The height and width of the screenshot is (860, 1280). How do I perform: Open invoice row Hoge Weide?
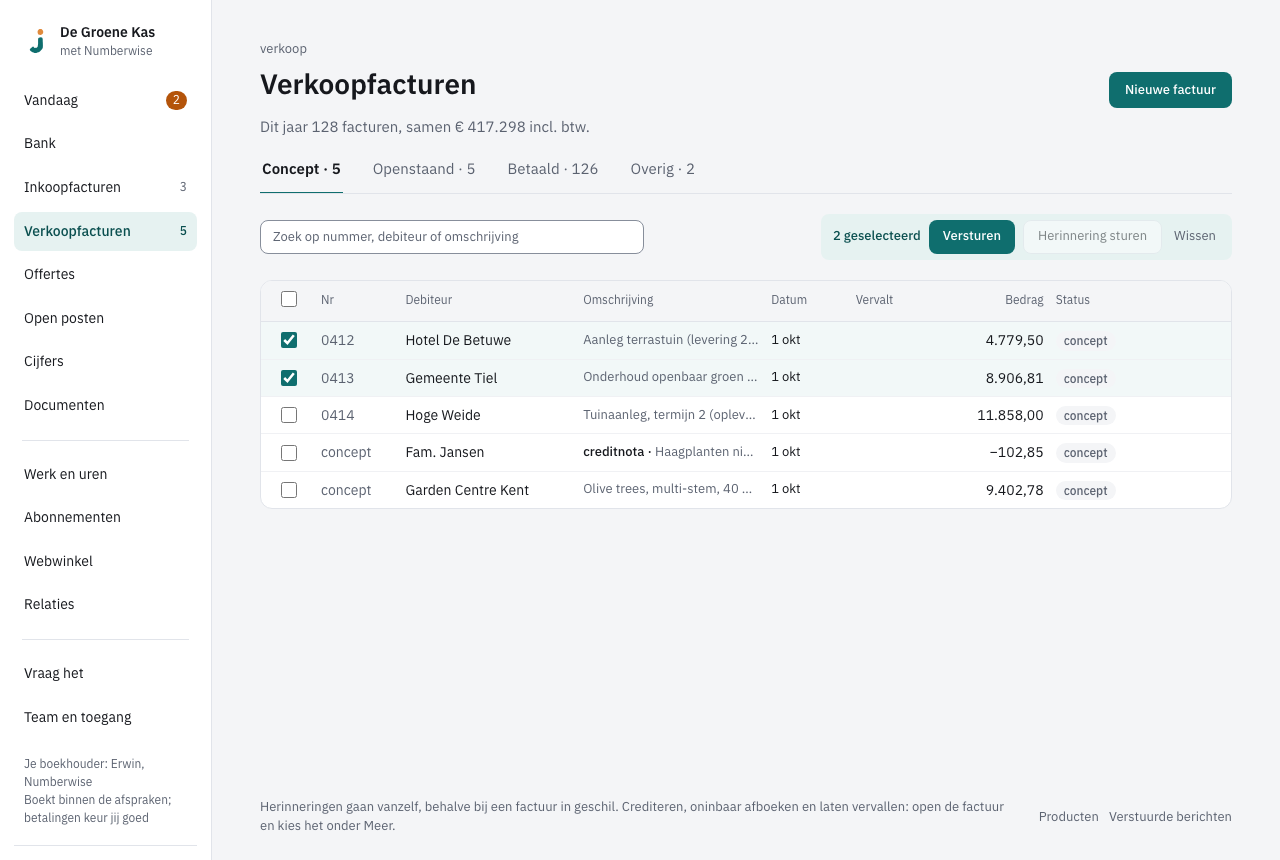pyautogui.click(x=746, y=415)
